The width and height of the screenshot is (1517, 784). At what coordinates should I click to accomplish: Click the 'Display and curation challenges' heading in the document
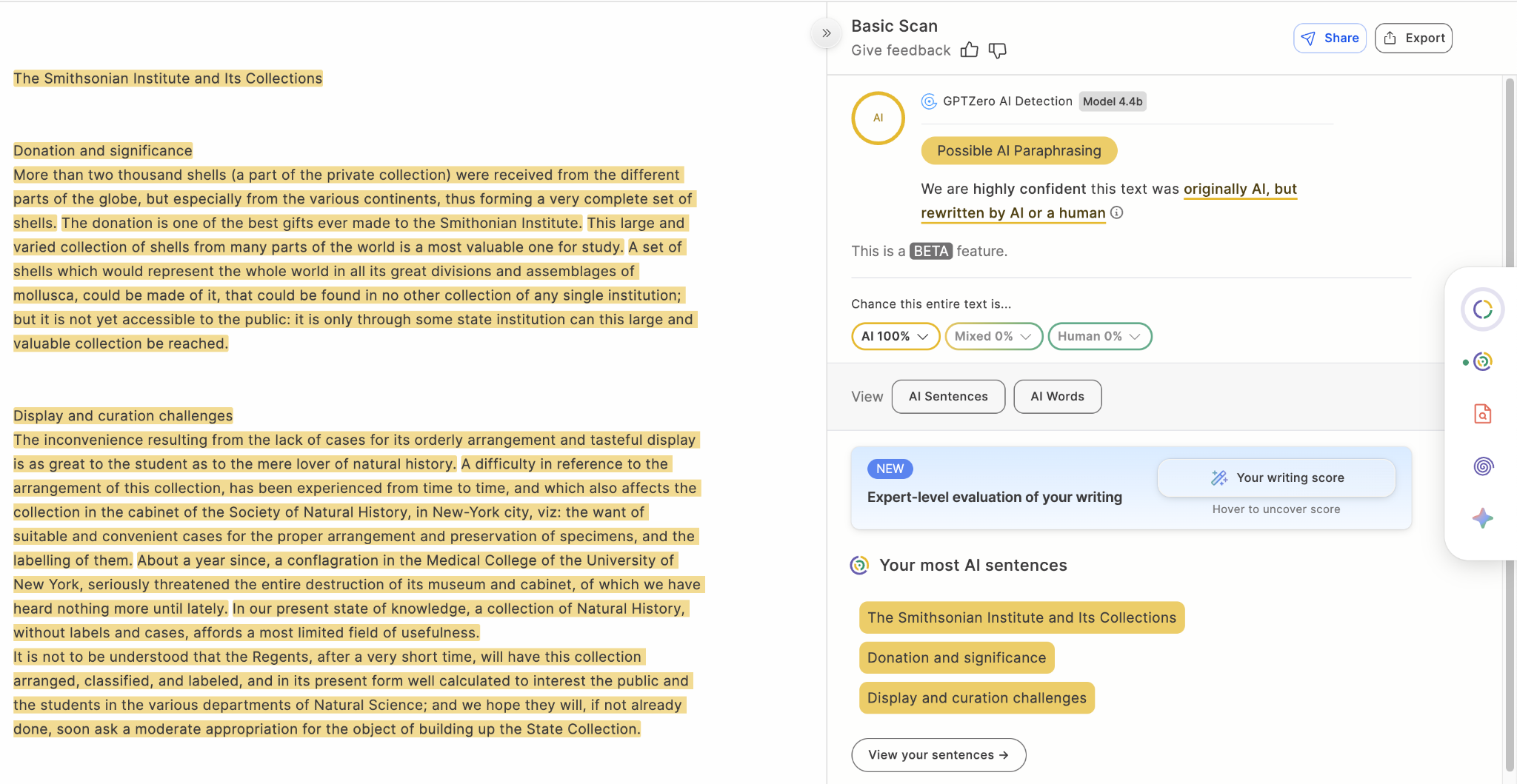tap(123, 416)
